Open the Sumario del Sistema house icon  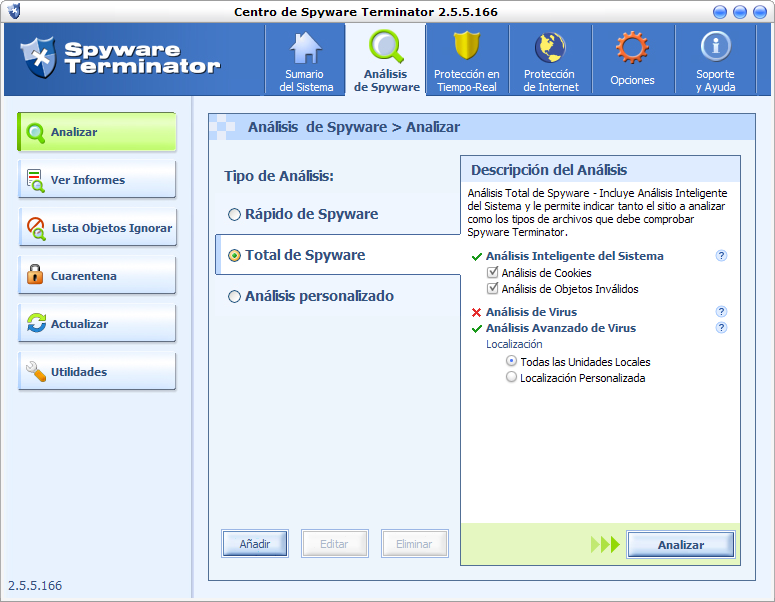click(306, 48)
